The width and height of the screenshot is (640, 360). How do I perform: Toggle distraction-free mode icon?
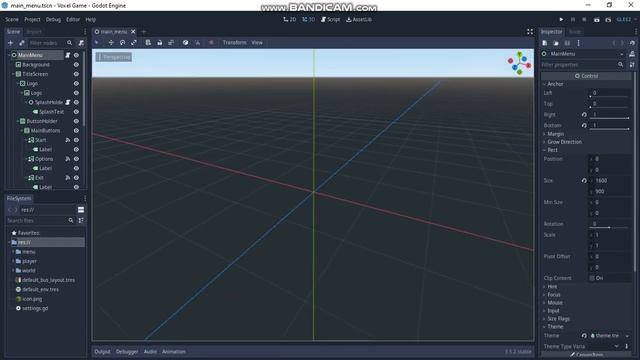click(x=530, y=31)
